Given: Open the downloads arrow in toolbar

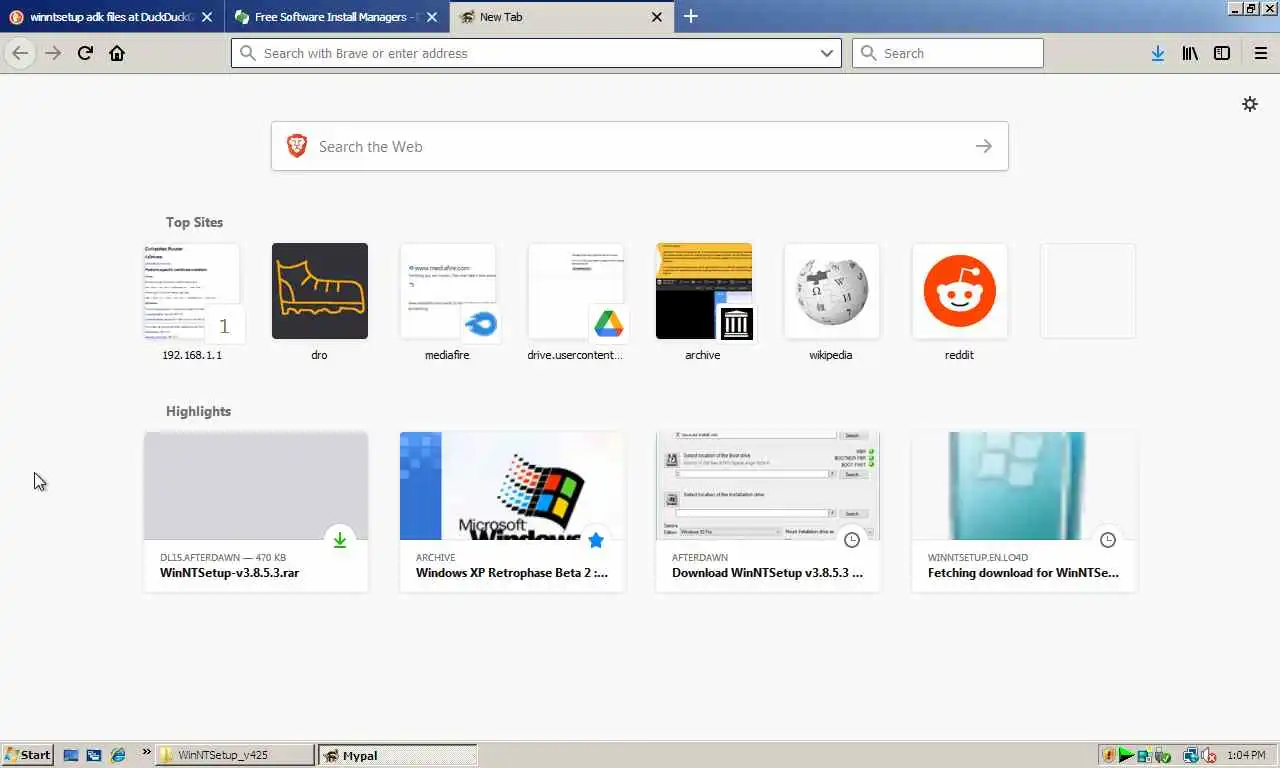Looking at the screenshot, I should (x=1157, y=53).
